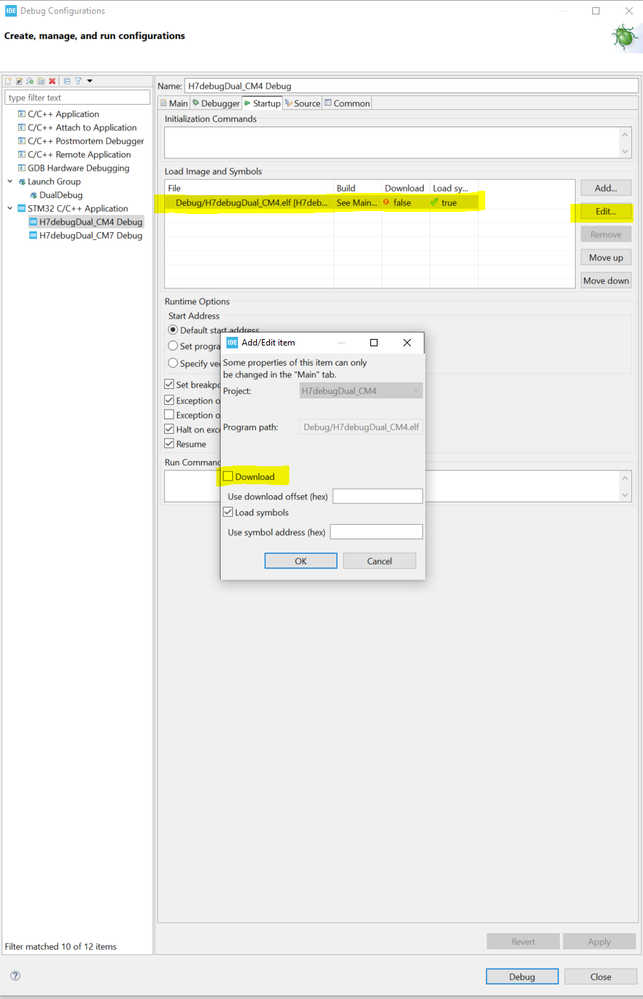
Task: Click the New launch configuration icon
Action: coord(8,81)
